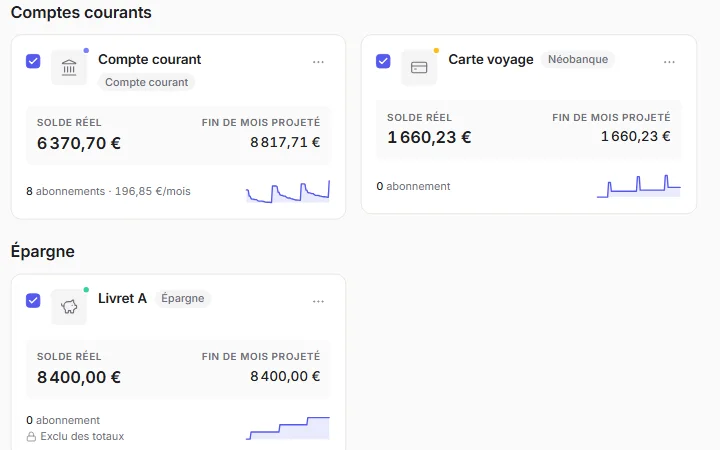The width and height of the screenshot is (720, 450).
Task: Click the Néobanque tag on Carte voyage
Action: 578,59
